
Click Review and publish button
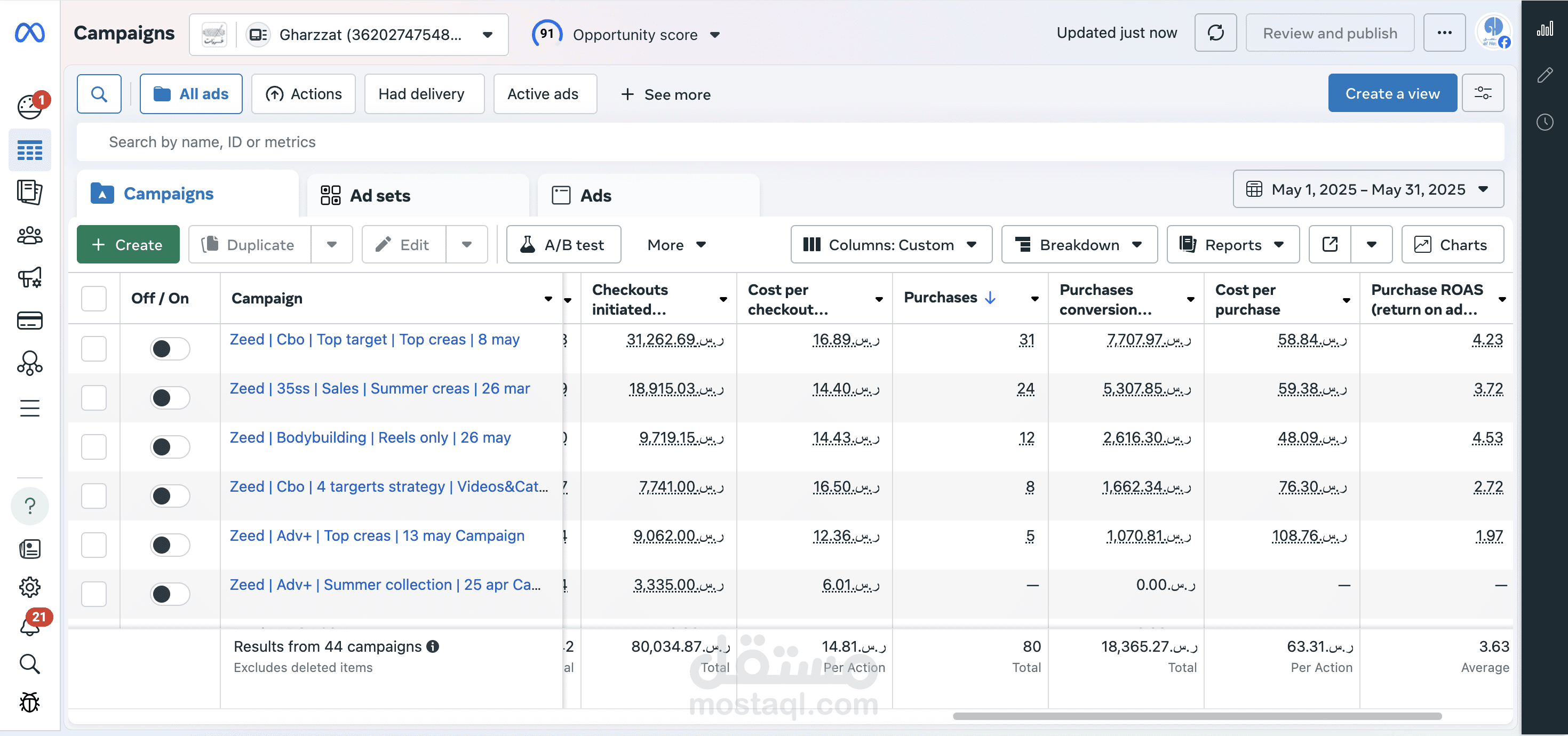1330,33
